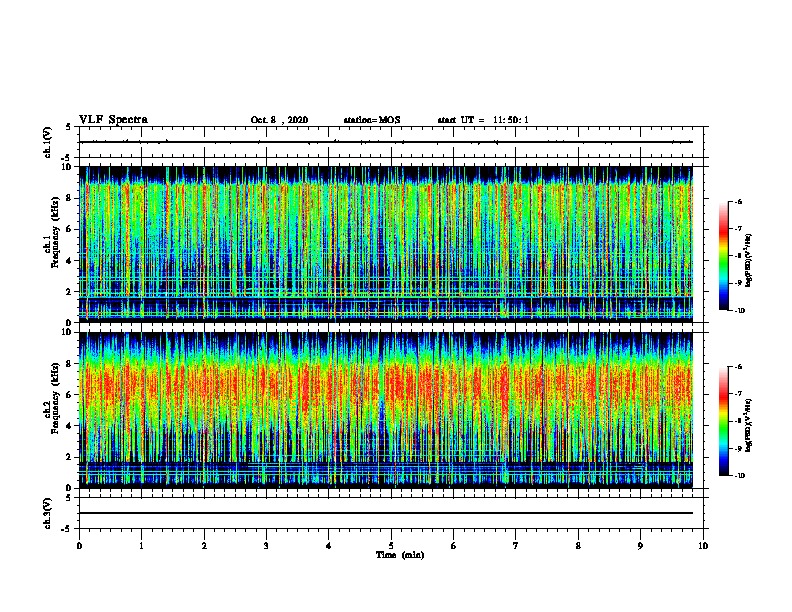
Task: Click the time axis tick label "0"
Action: click(79, 546)
